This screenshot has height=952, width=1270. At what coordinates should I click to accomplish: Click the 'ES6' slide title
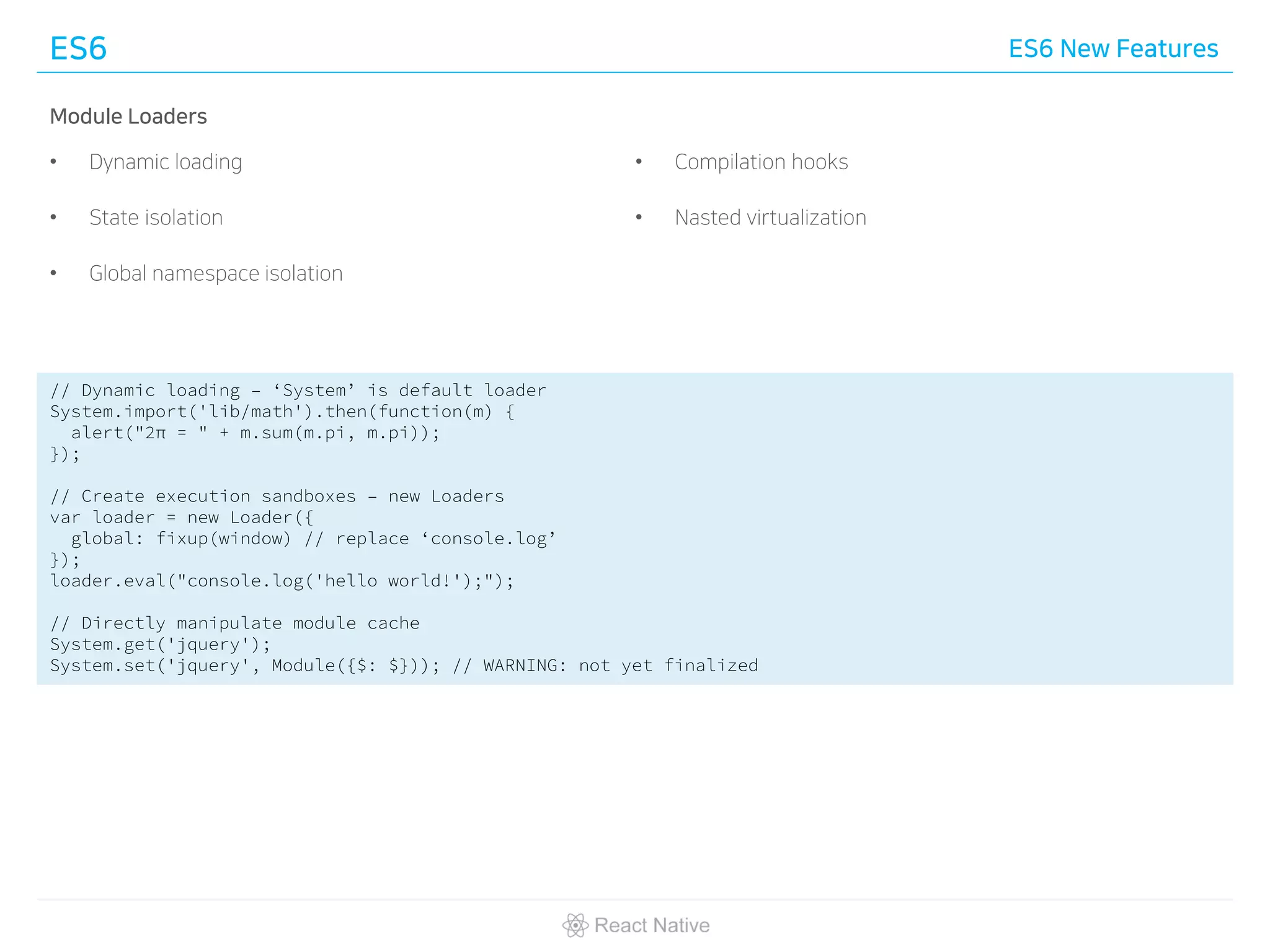78,48
